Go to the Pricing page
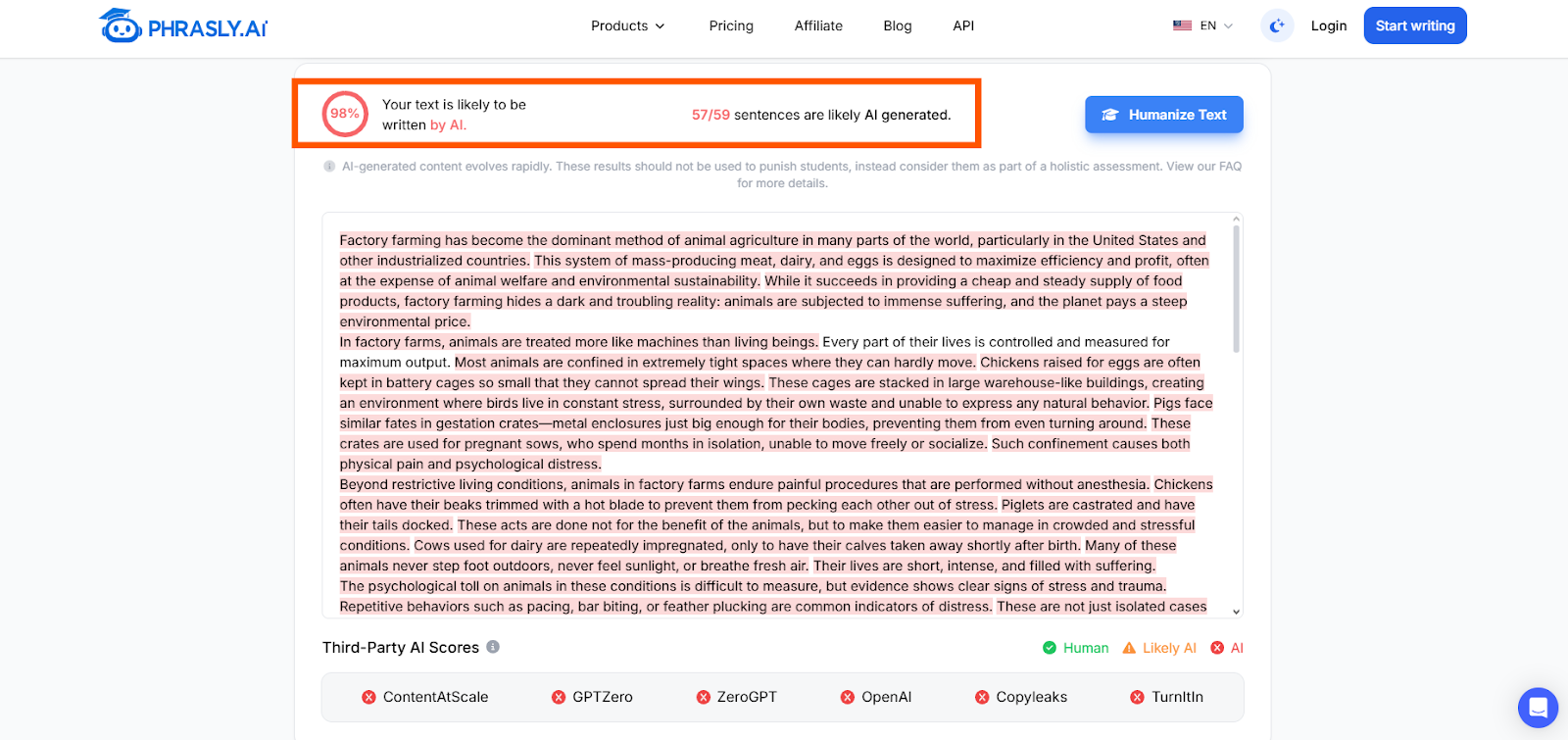The image size is (1568, 740). (x=731, y=26)
